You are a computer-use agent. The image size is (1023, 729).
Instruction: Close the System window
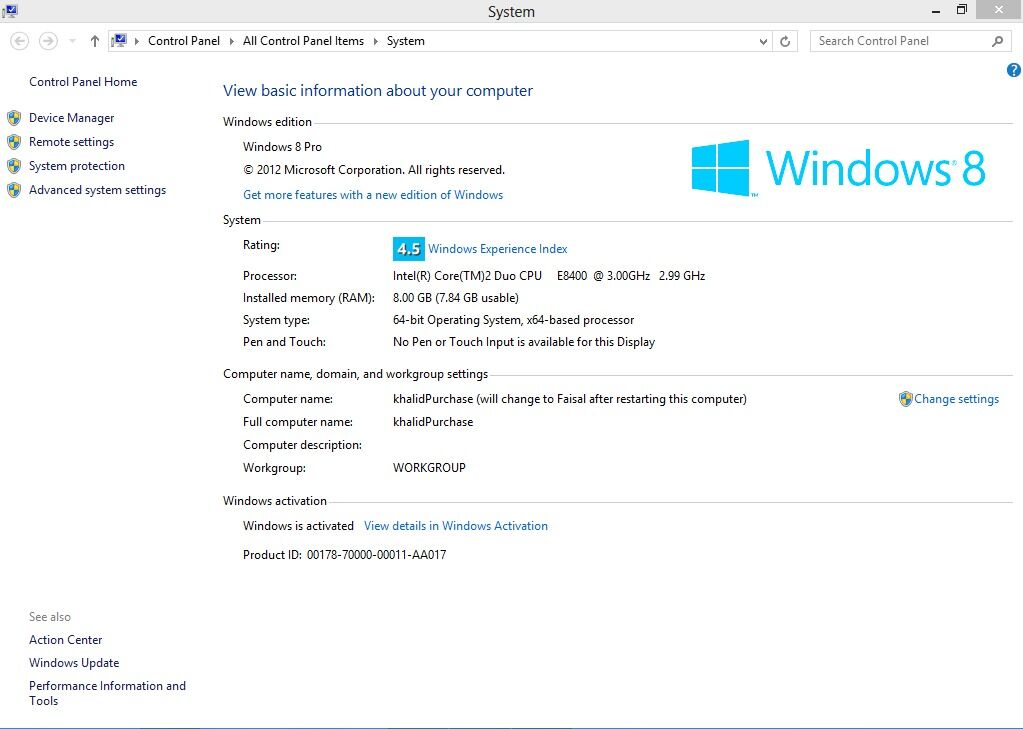pos(999,10)
